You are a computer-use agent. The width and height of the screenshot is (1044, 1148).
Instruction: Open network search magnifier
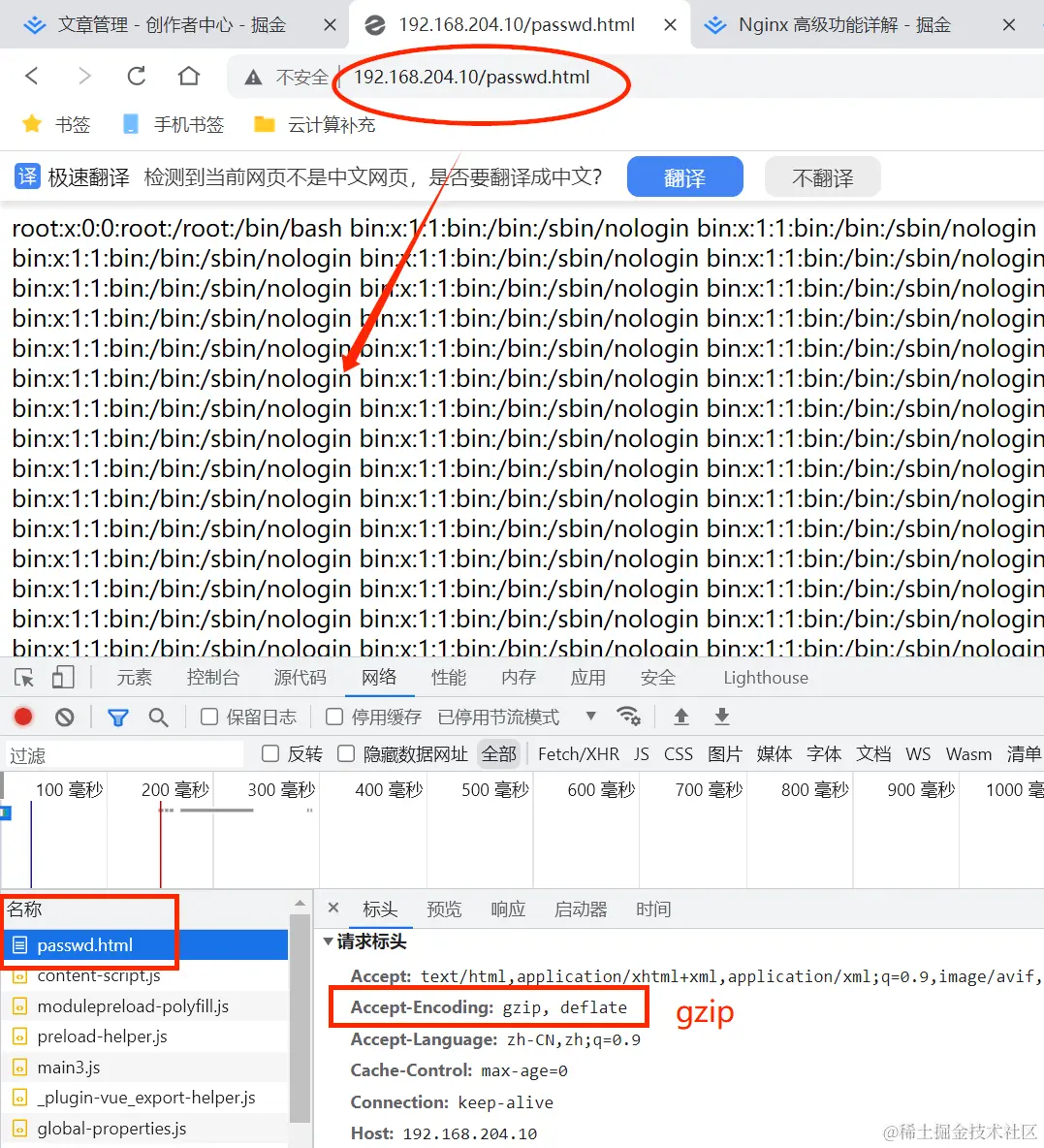[x=159, y=717]
